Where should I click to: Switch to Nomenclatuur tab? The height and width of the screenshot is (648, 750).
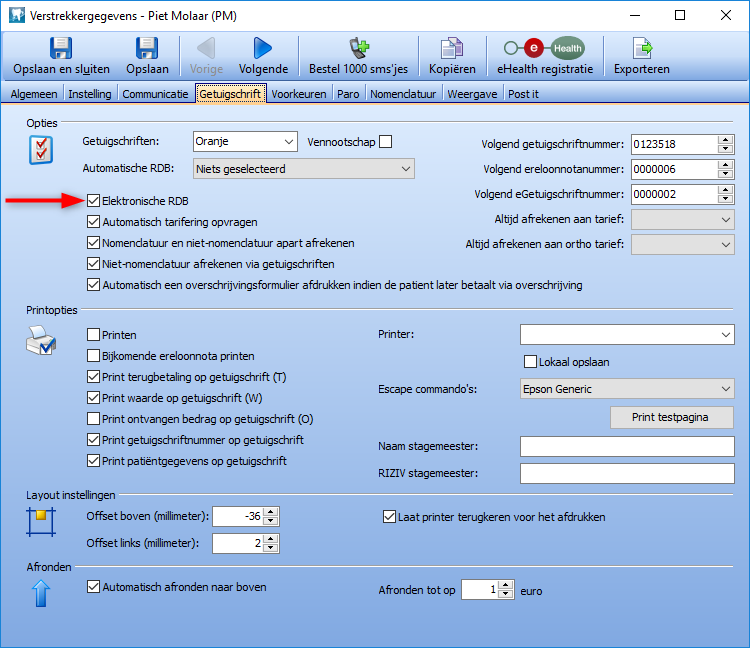(403, 94)
